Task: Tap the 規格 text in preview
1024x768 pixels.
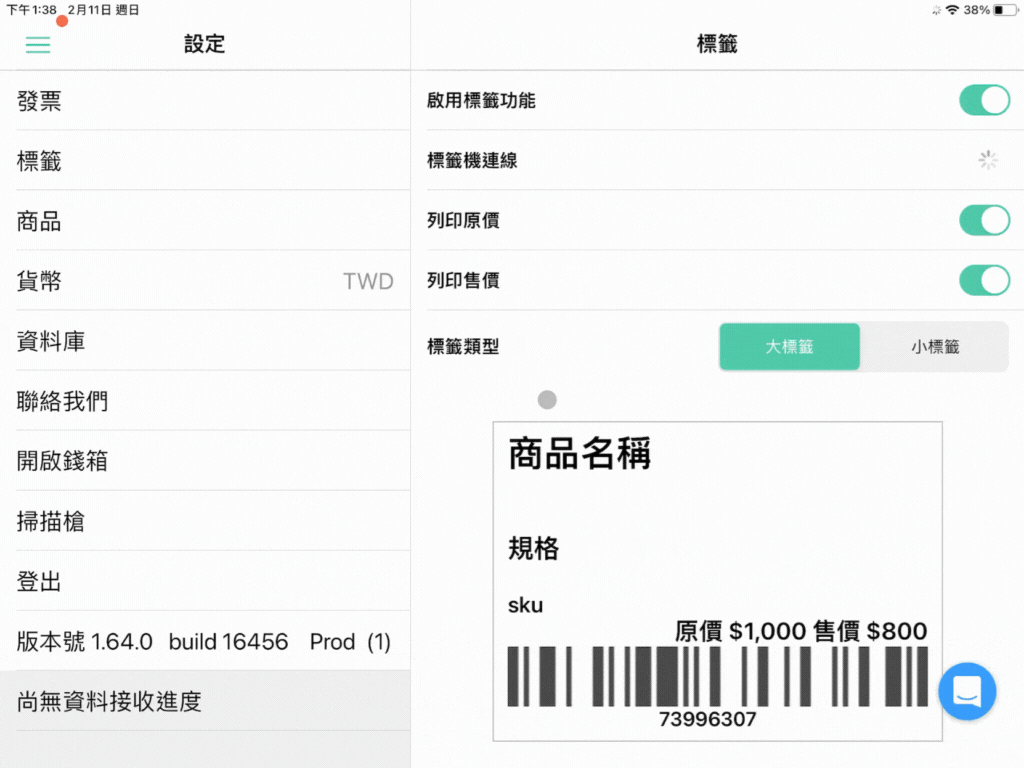Action: click(x=534, y=548)
